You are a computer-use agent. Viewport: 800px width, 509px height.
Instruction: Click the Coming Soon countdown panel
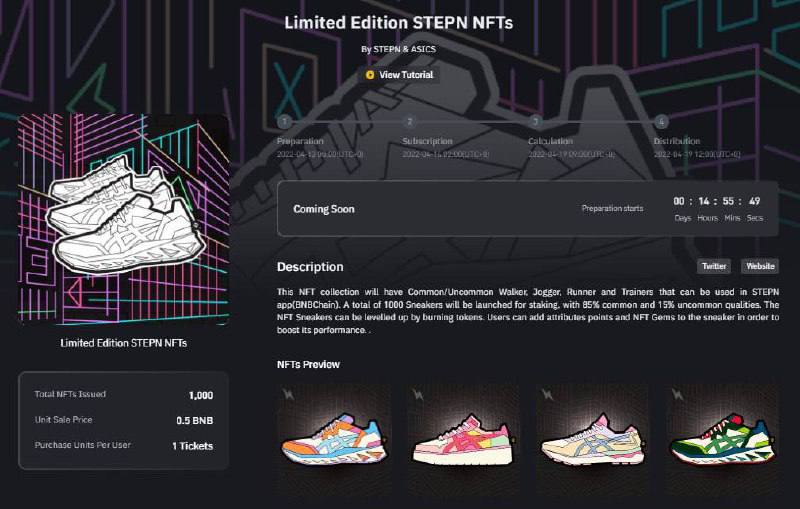click(x=528, y=209)
